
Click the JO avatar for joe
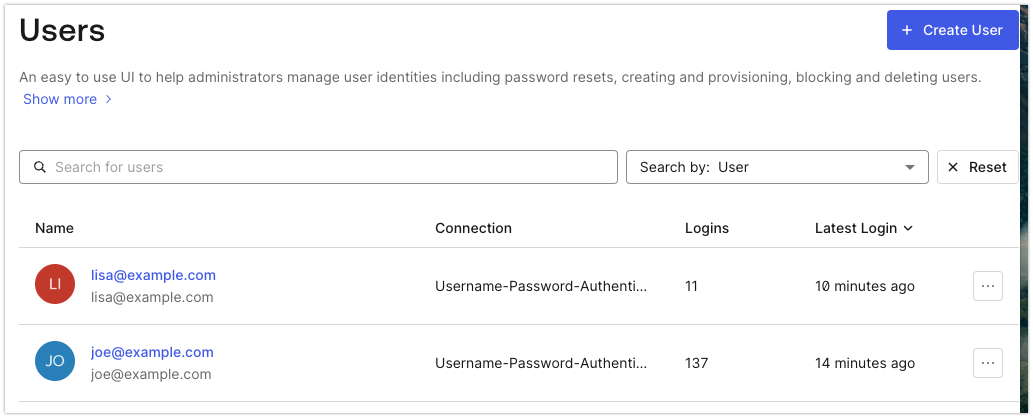coord(55,361)
